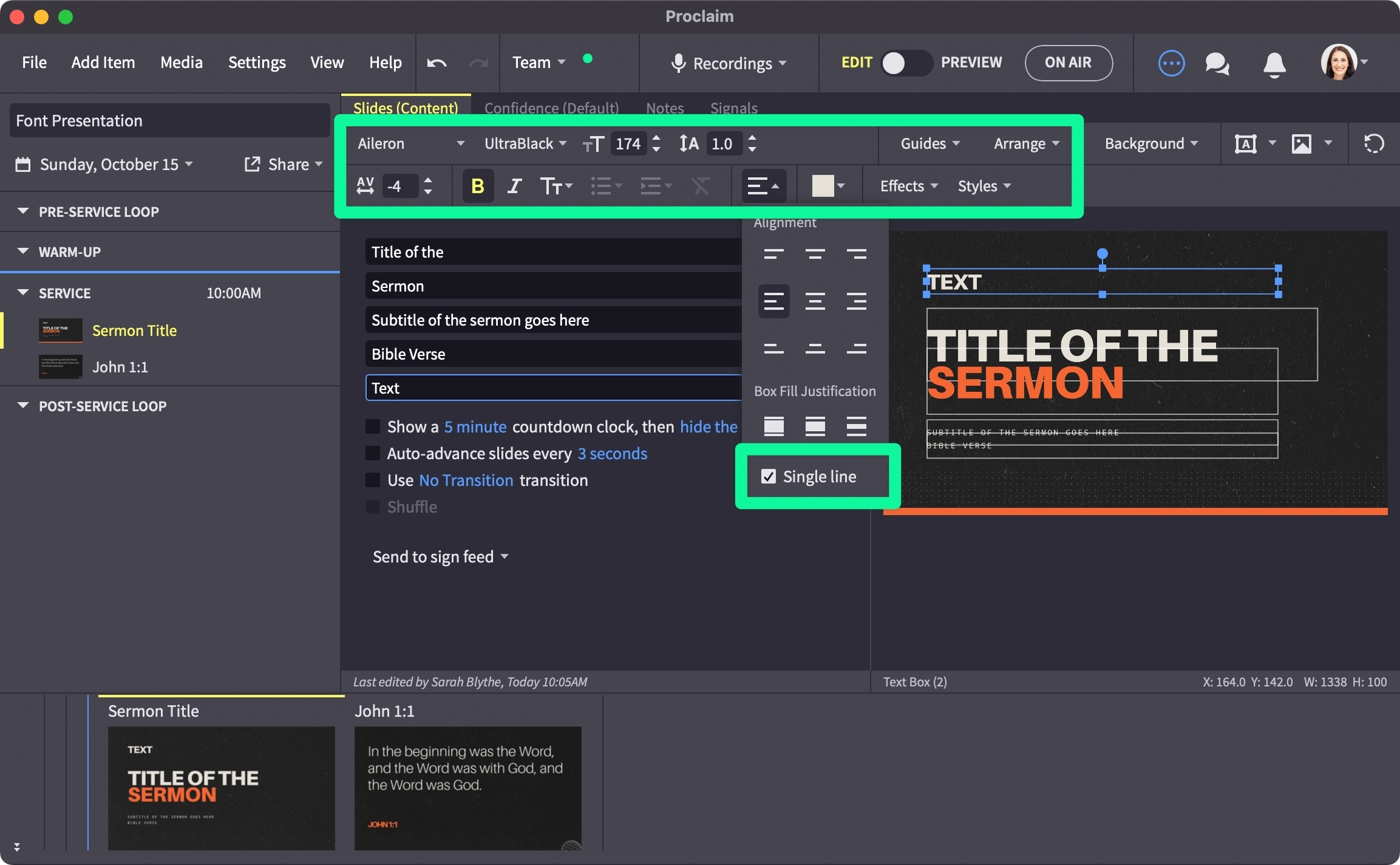Open the Recordings dropdown

click(729, 63)
